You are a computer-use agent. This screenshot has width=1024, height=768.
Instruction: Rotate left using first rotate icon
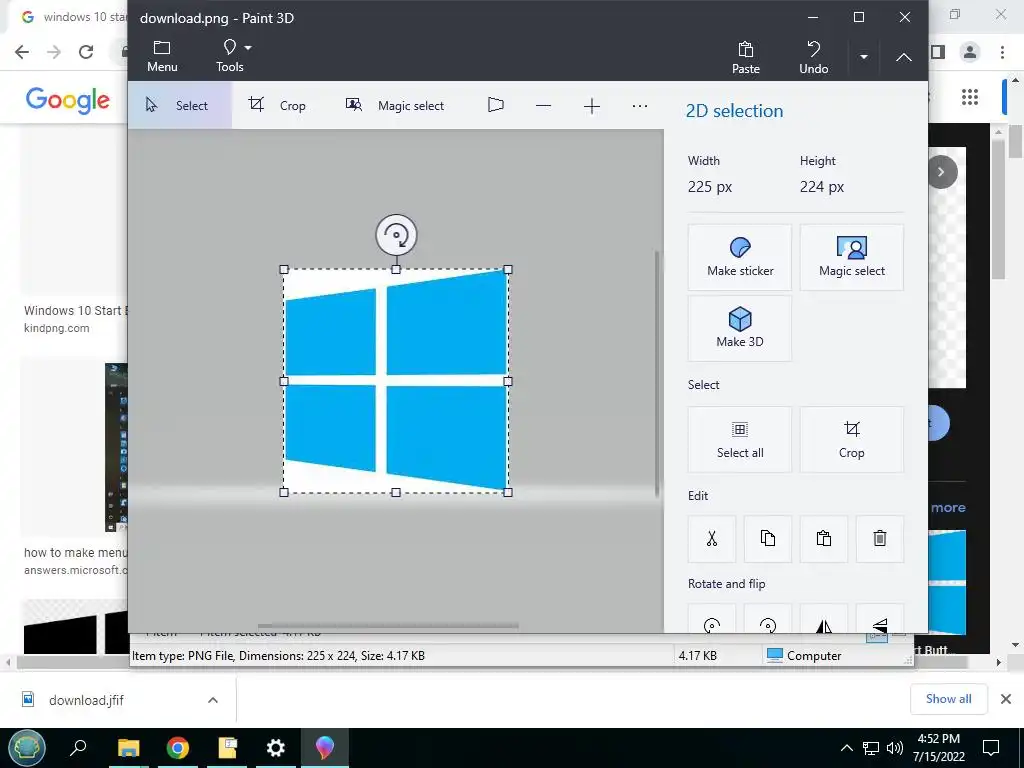(712, 619)
